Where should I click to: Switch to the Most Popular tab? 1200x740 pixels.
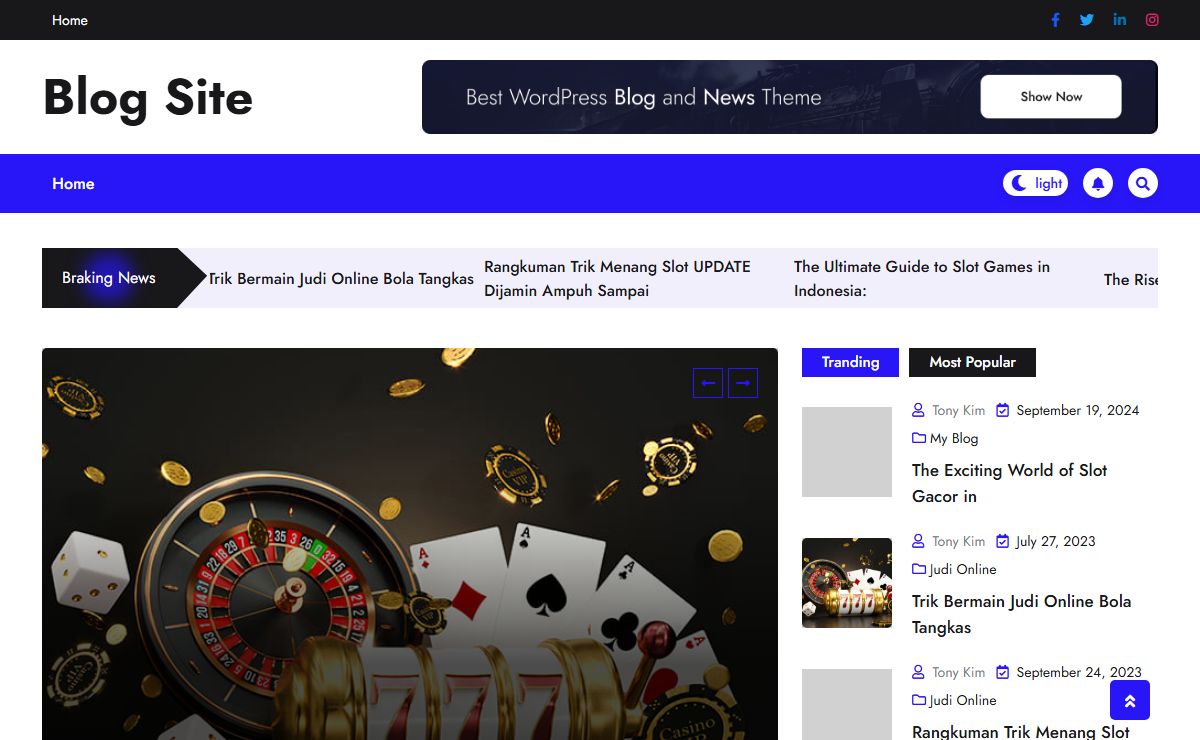pyautogui.click(x=972, y=362)
